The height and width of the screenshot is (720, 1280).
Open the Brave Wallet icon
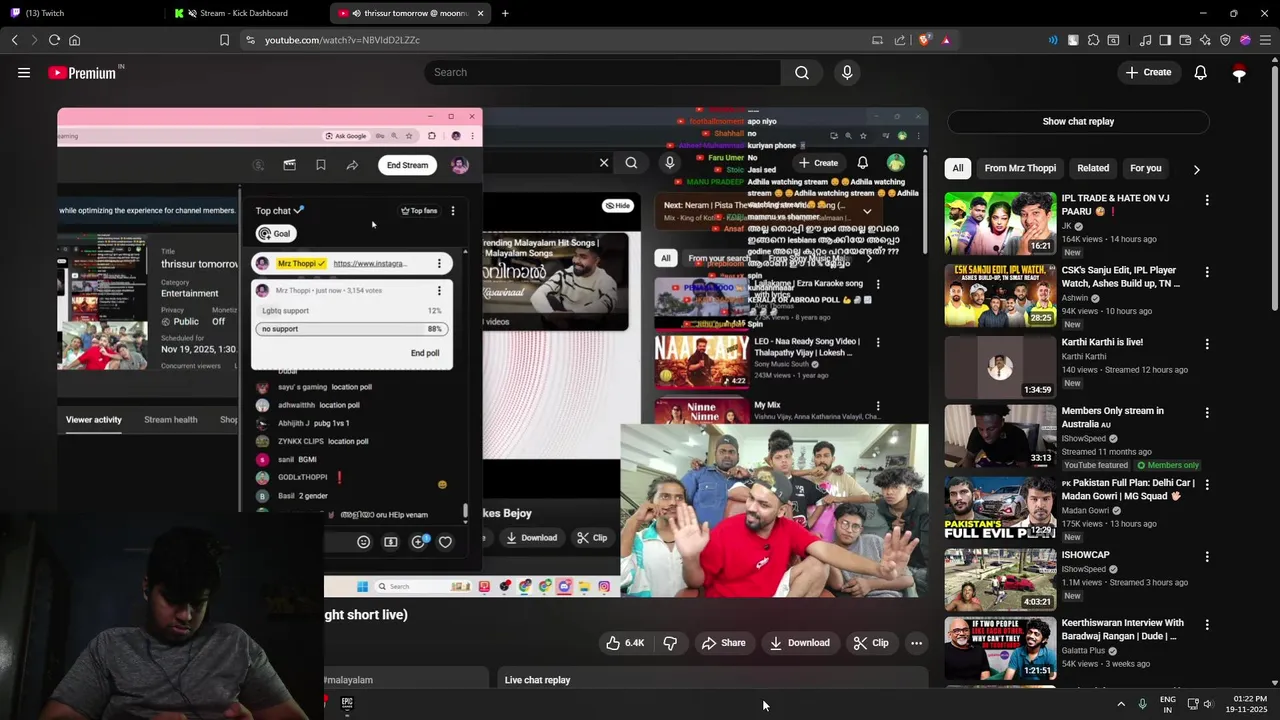click(1185, 40)
